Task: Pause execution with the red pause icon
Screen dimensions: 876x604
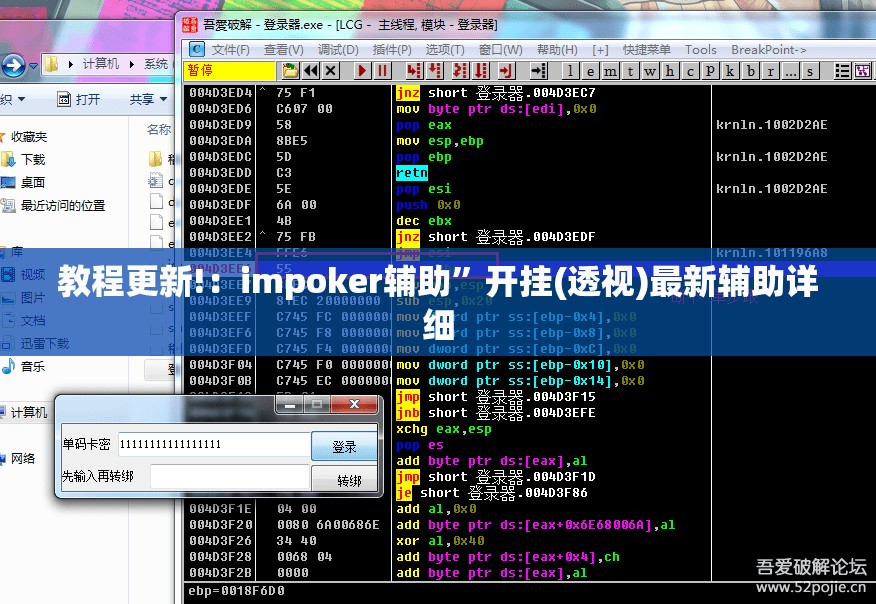Action: coord(383,70)
